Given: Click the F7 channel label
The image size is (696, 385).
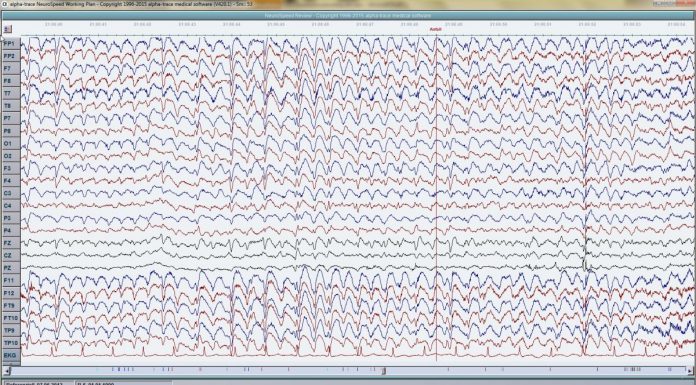Looking at the screenshot, I should point(11,69).
